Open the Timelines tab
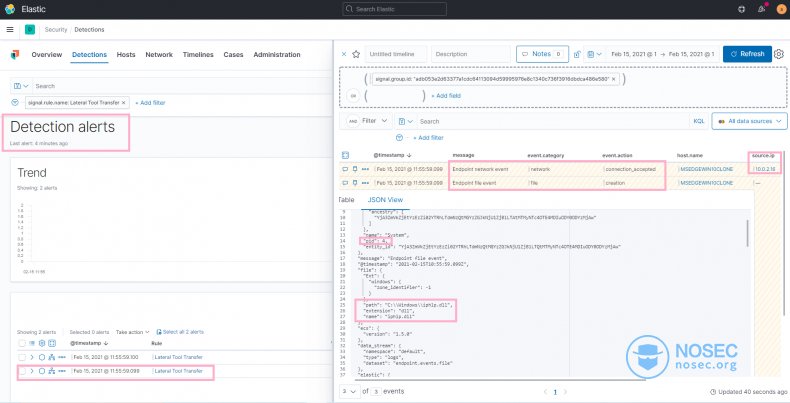The width and height of the screenshot is (790, 403). pyautogui.click(x=198, y=54)
